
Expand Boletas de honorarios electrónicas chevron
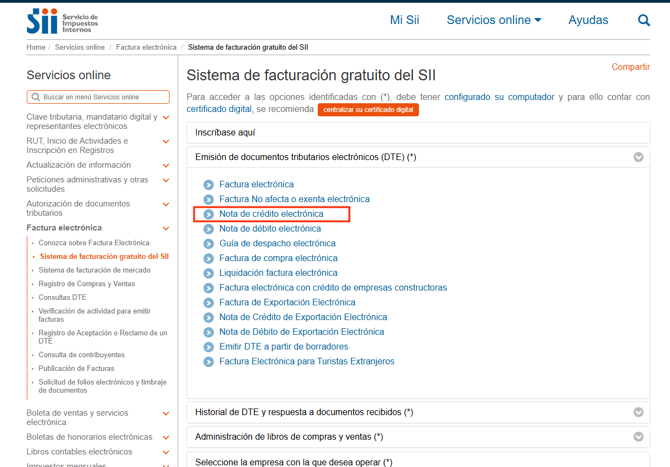pos(166,438)
